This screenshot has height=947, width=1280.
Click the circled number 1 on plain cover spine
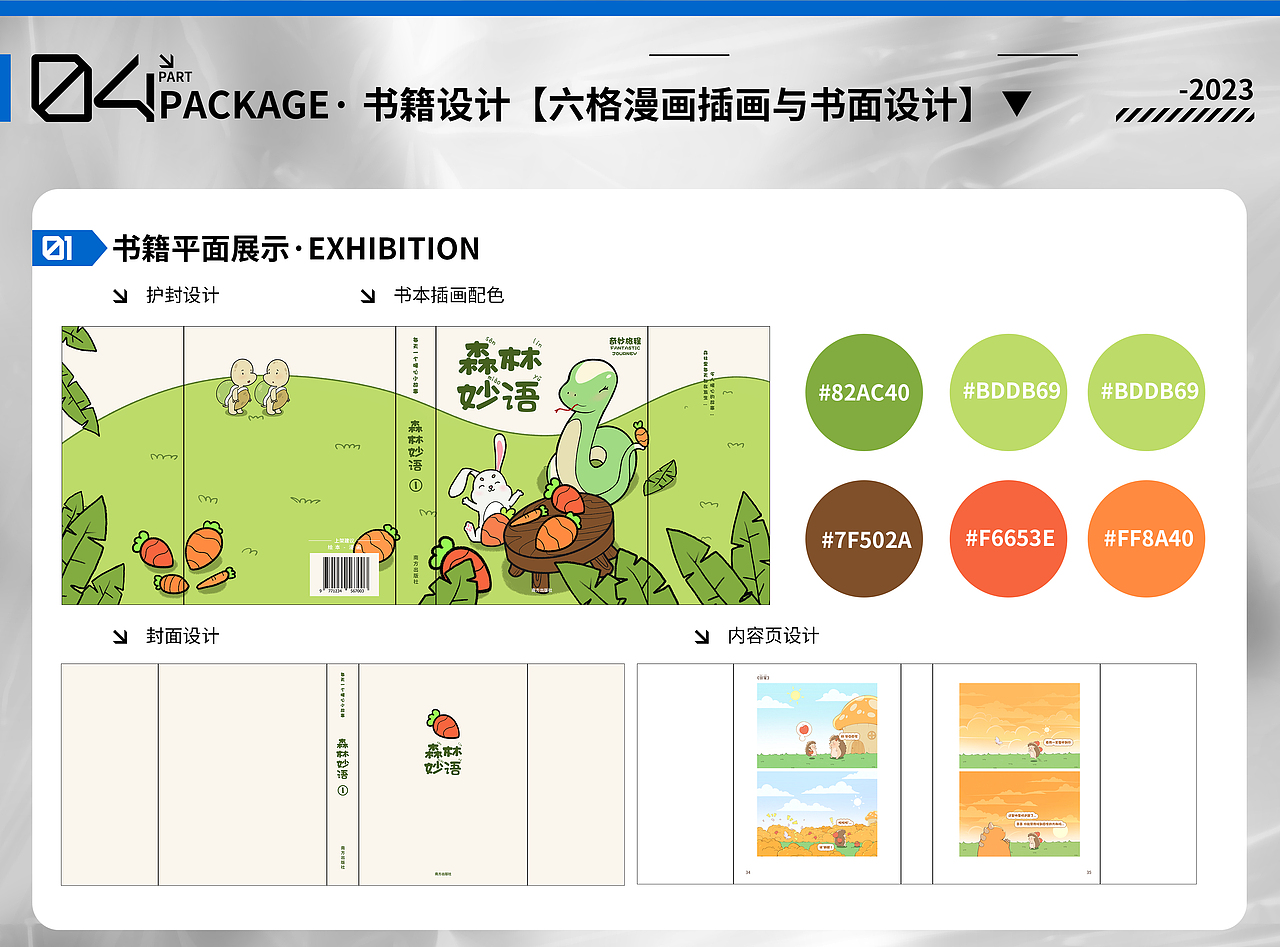[343, 790]
